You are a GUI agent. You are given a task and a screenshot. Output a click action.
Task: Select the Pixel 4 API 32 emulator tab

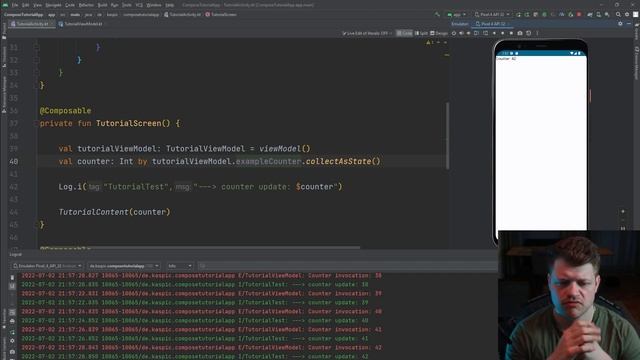click(493, 24)
